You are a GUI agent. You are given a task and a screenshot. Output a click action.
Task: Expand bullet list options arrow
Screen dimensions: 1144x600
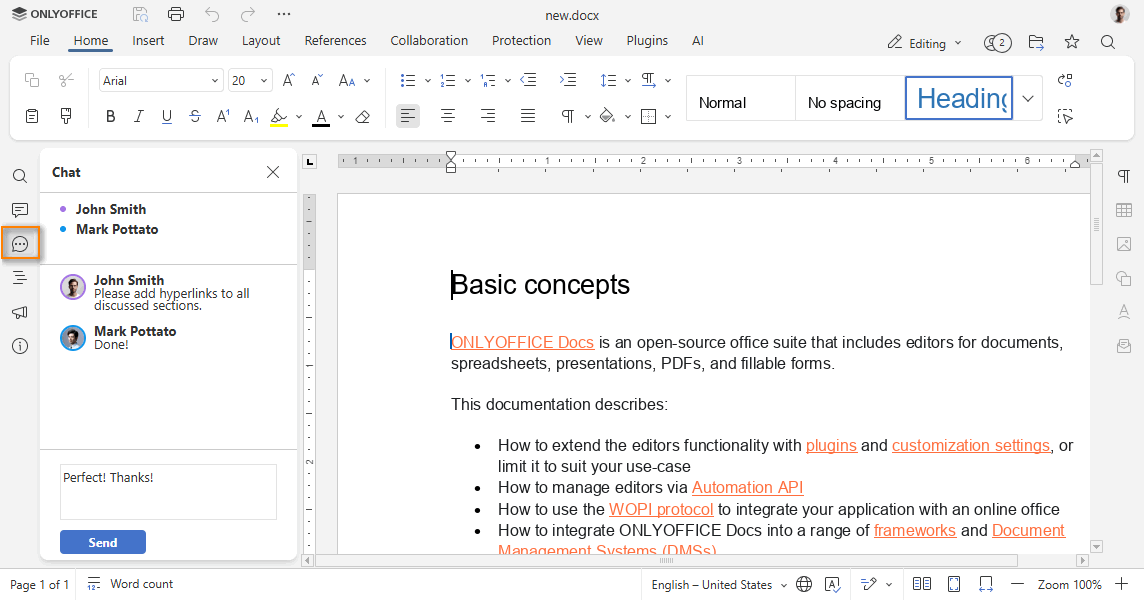428,80
